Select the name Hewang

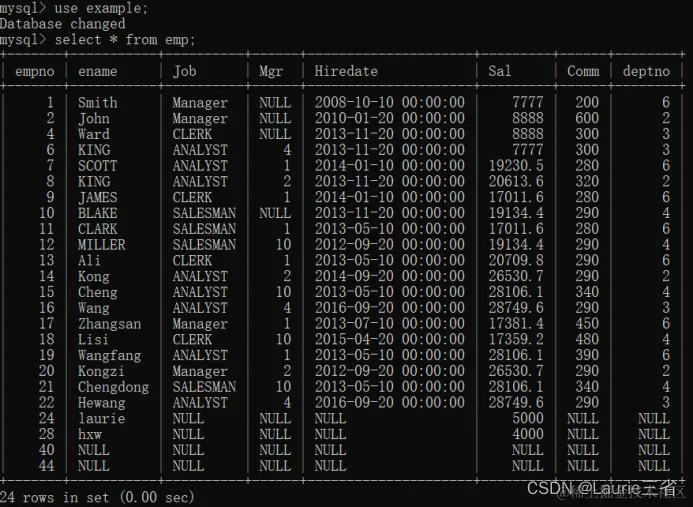(102, 403)
